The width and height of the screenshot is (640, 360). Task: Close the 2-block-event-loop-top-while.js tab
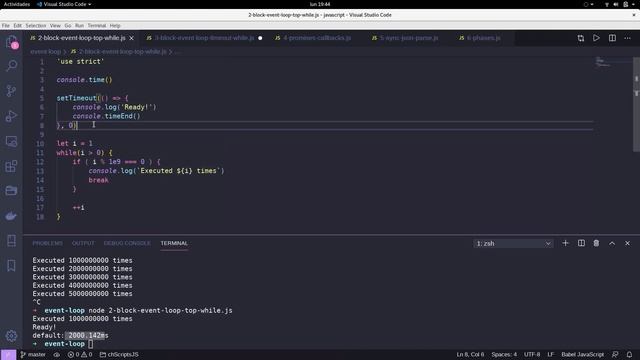click(x=131, y=38)
